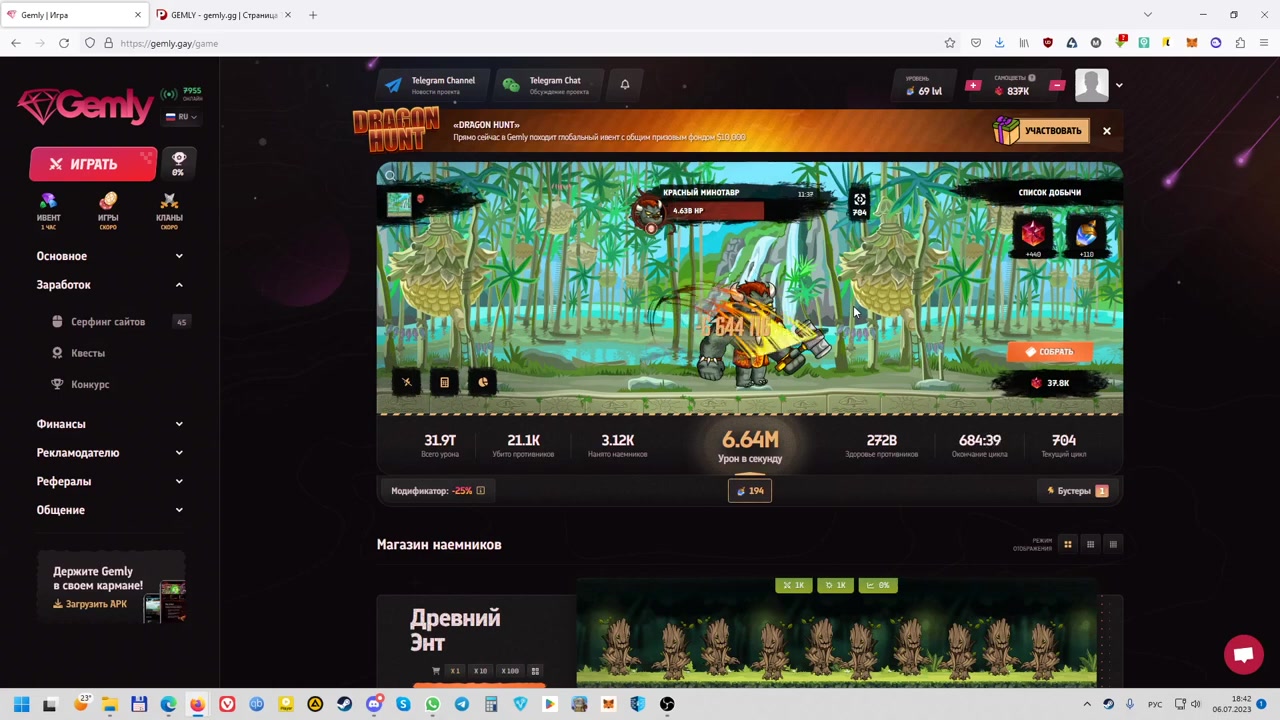This screenshot has height=720, width=1280.
Task: Open the Квесты menu item
Action: (x=88, y=353)
